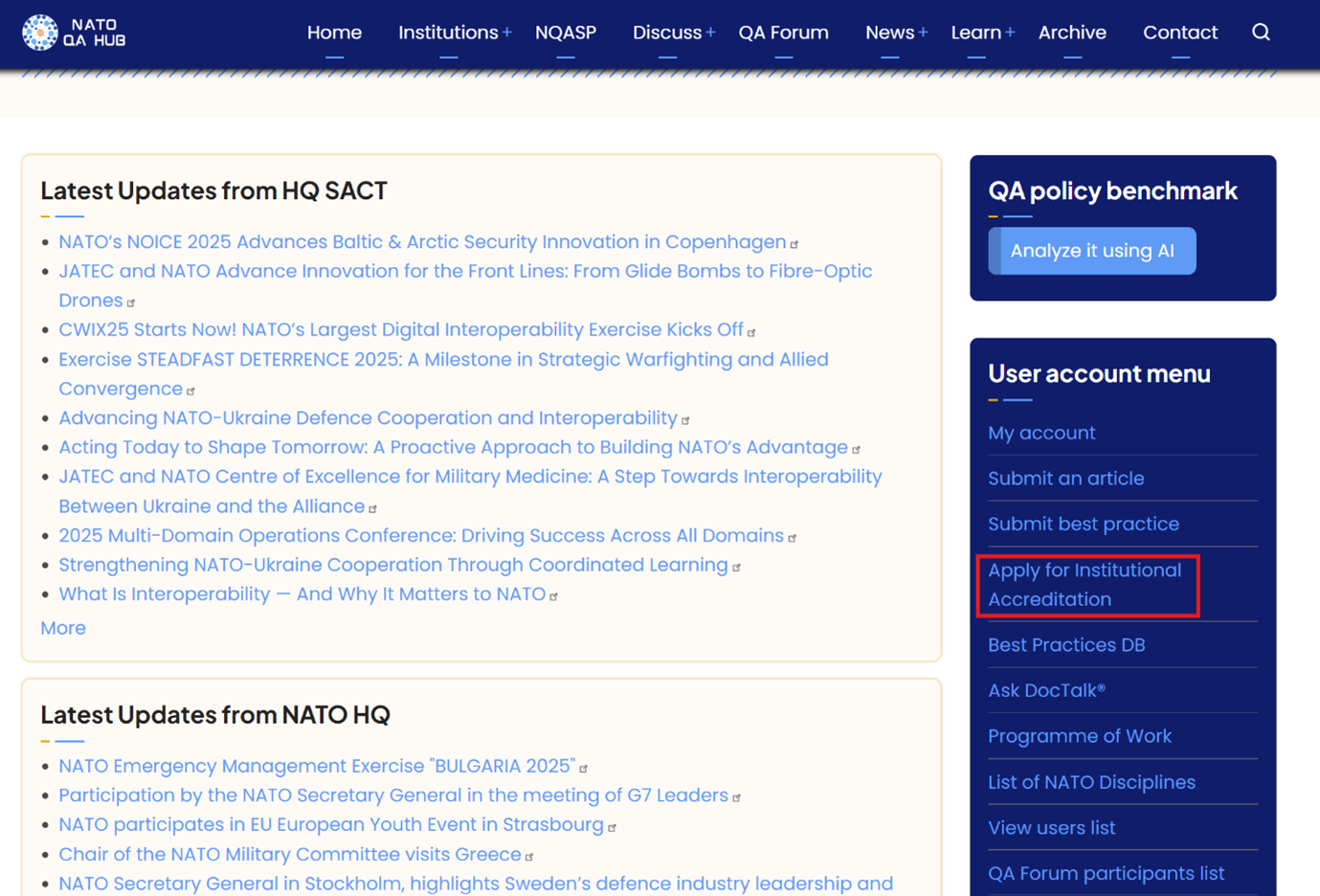Expand the Institutions navigation menu
1320x896 pixels.
point(449,32)
